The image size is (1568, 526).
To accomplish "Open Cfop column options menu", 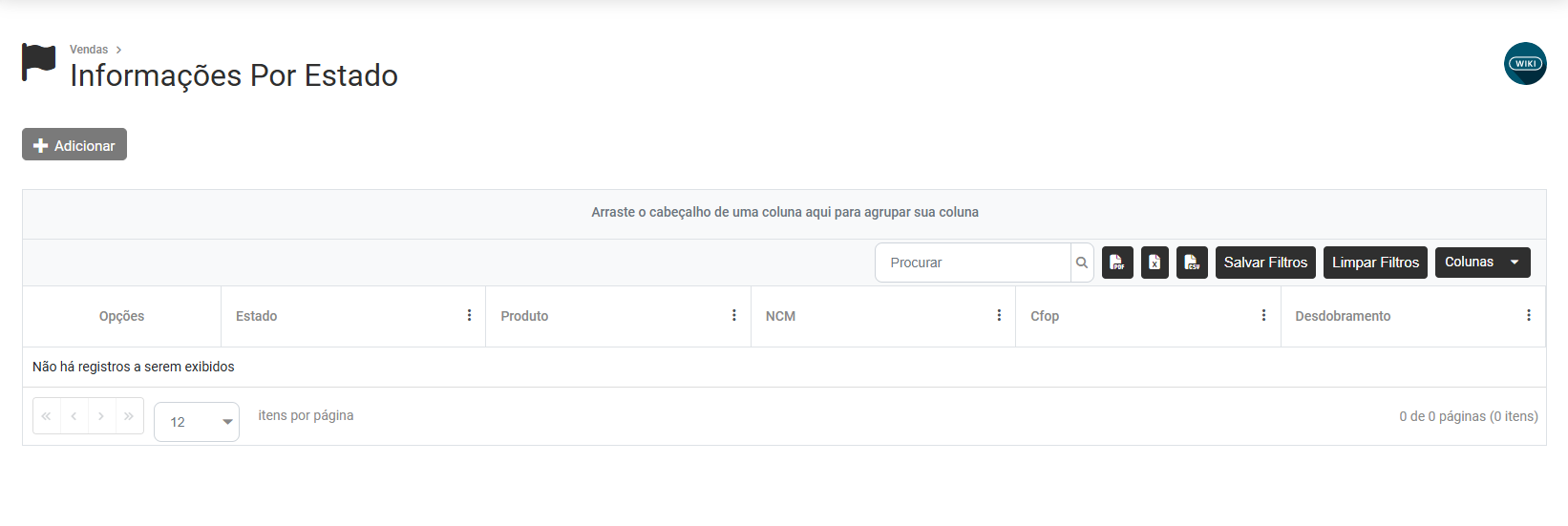I will (1263, 316).
